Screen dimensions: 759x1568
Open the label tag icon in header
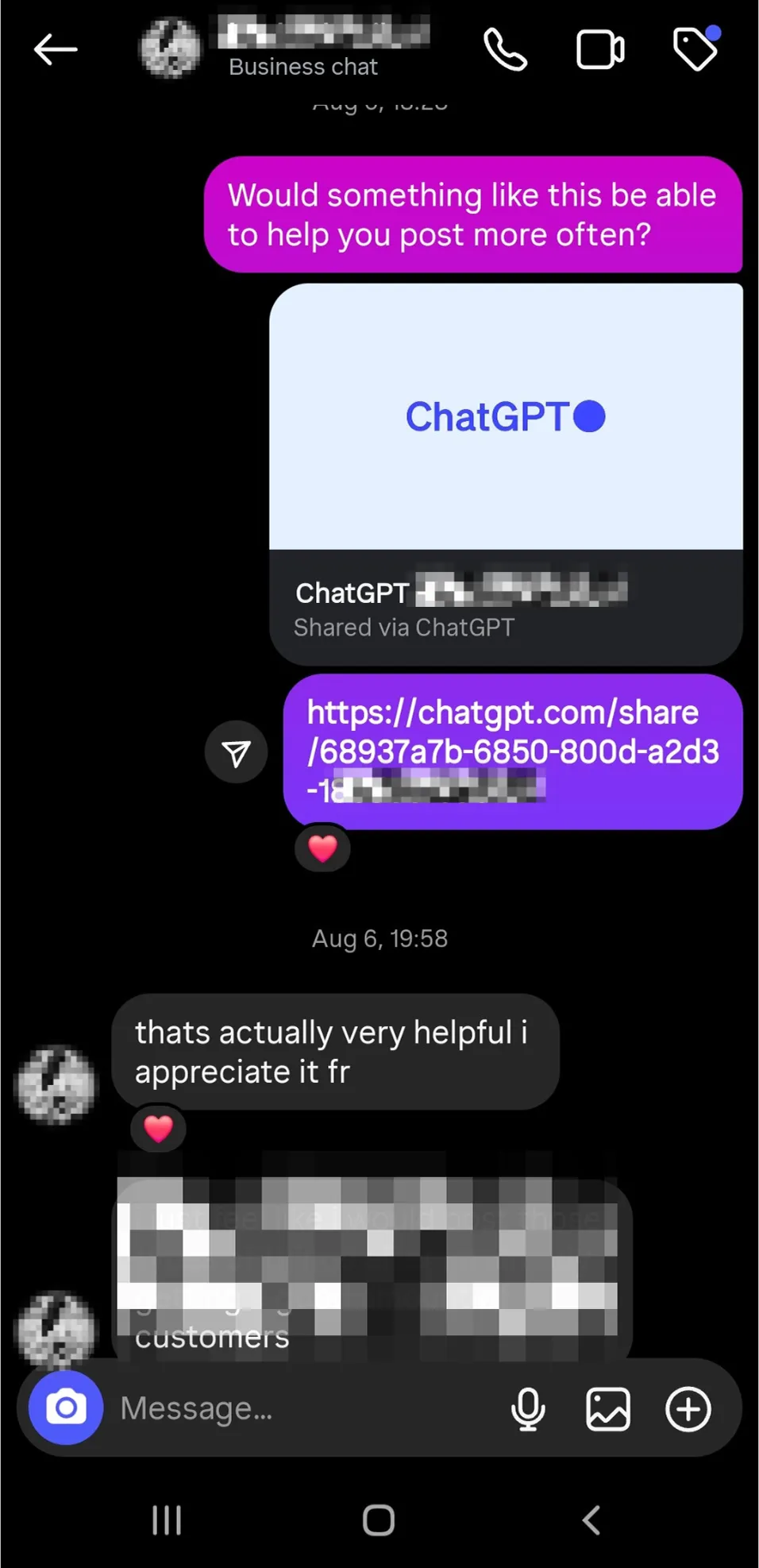click(x=696, y=48)
